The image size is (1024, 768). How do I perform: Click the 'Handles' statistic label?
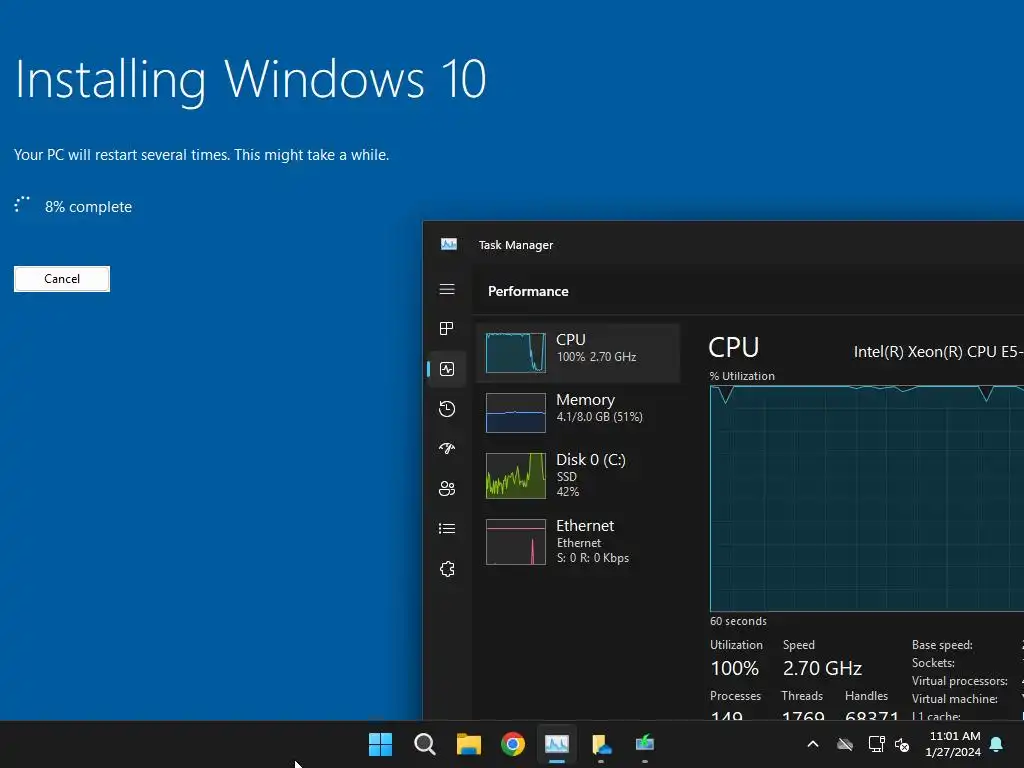pyautogui.click(x=867, y=696)
